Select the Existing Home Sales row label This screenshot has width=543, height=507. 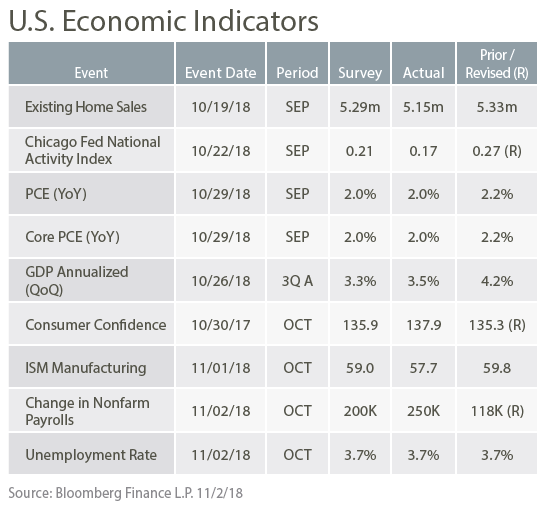point(91,107)
